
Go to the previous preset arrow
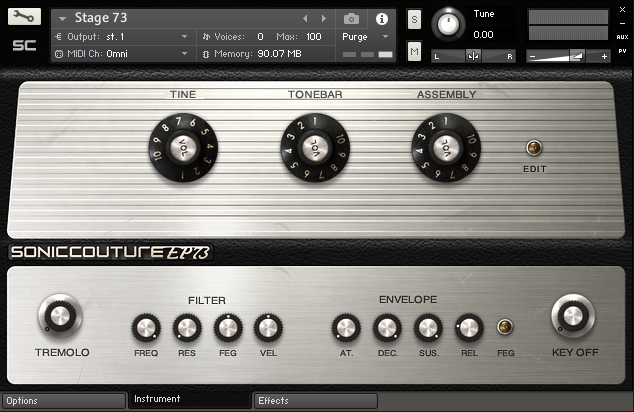pyautogui.click(x=305, y=19)
